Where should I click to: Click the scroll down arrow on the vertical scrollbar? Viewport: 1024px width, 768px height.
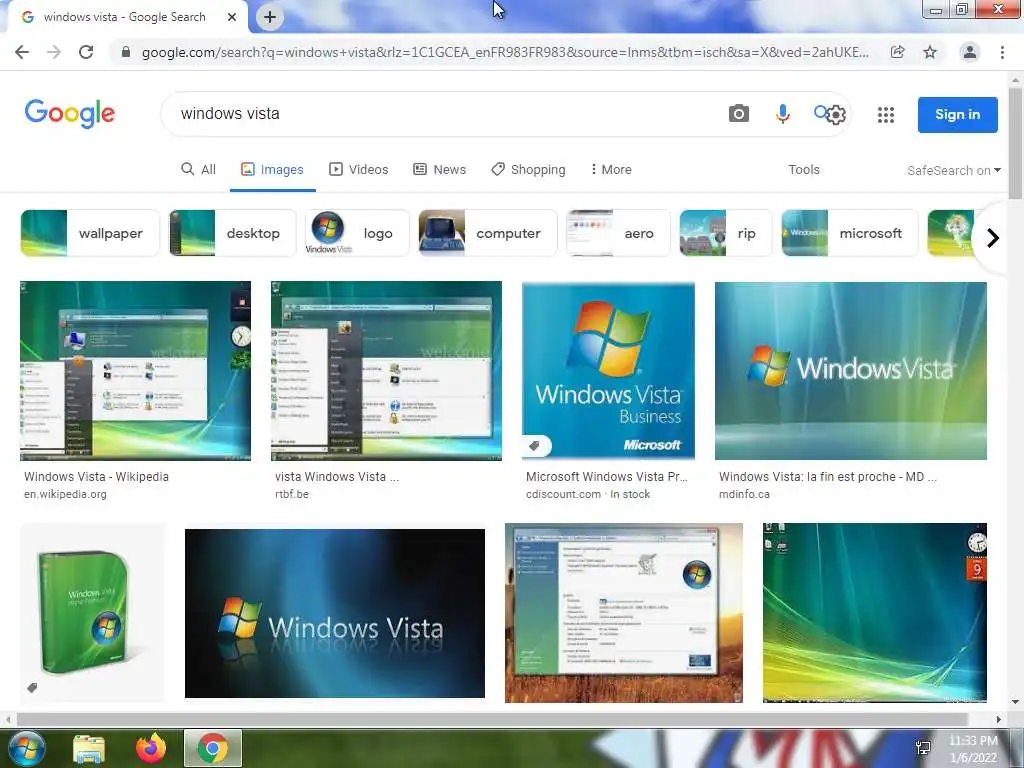coord(1016,702)
